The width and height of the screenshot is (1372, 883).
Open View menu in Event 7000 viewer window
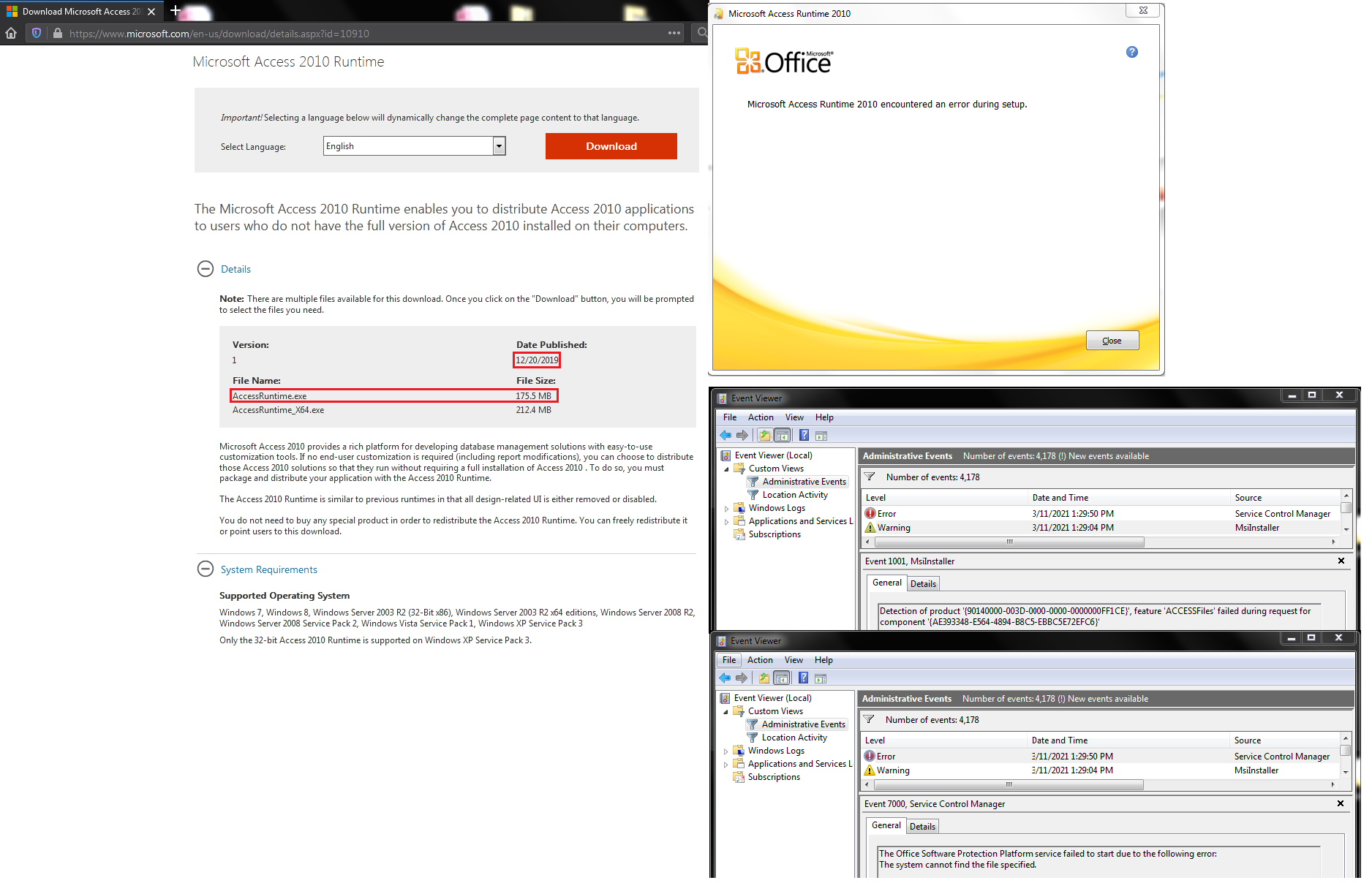click(794, 660)
